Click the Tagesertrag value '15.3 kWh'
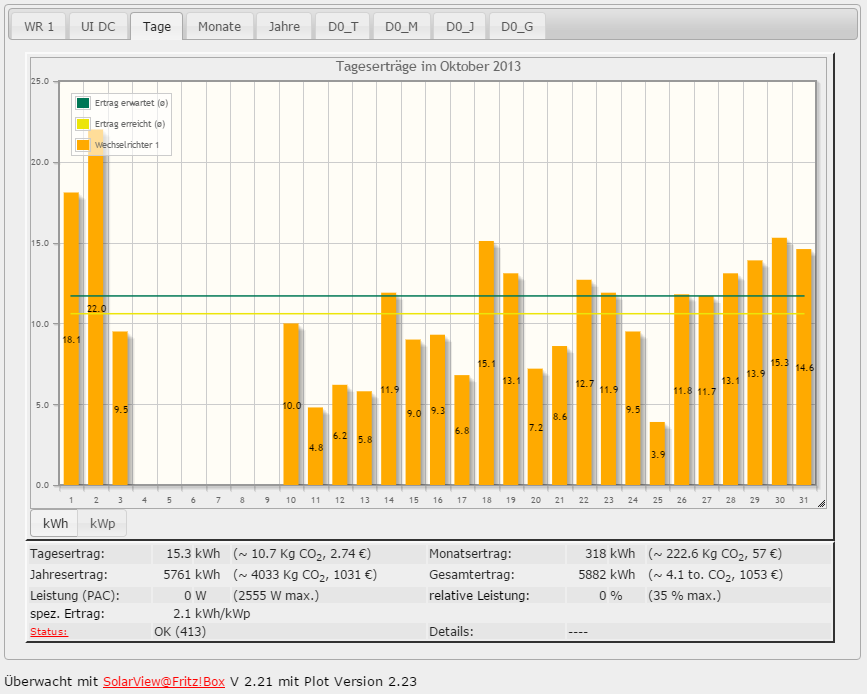 (x=193, y=554)
